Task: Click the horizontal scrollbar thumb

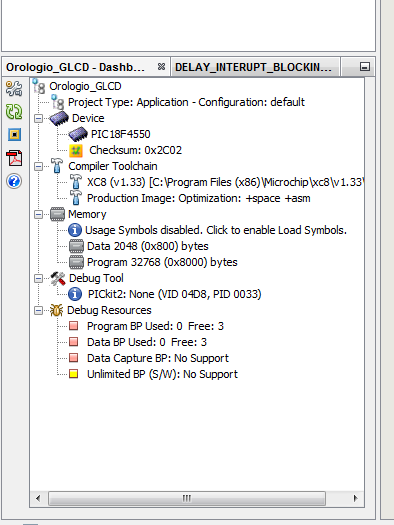Action: coord(187,498)
